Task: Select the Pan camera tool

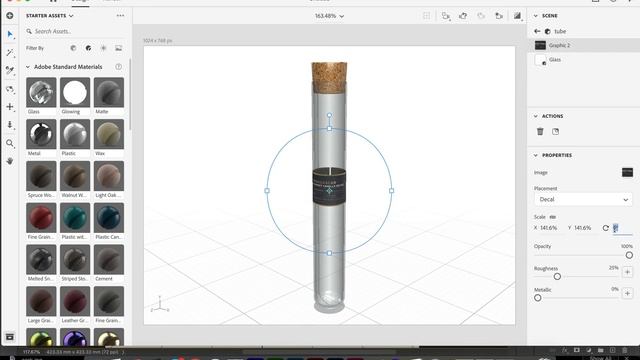Action: 10,107
